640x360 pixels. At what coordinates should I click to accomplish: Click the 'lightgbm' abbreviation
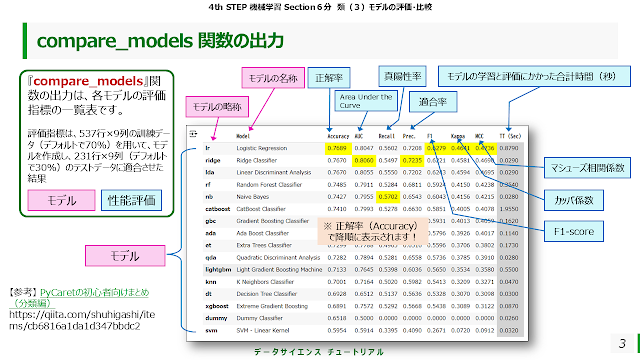tap(218, 269)
